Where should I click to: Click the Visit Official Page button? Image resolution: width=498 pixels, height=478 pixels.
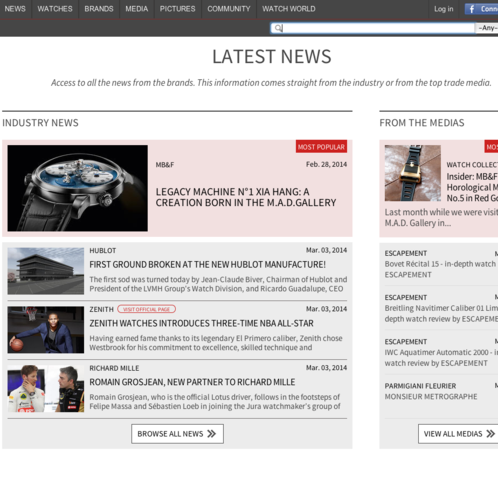pos(146,309)
